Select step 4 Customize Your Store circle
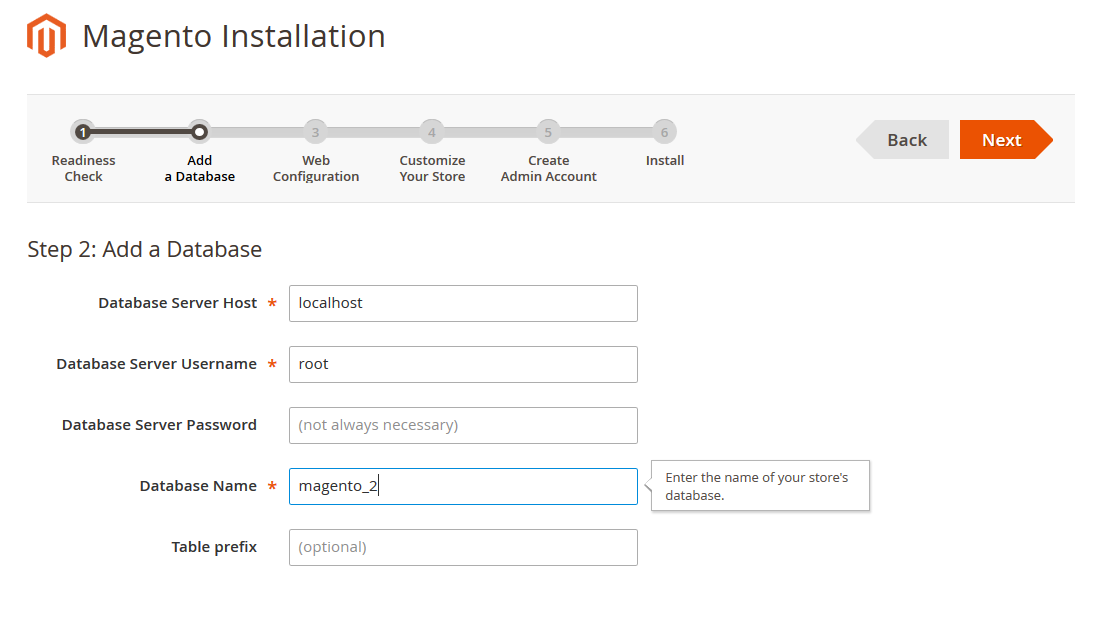Screen dimensions: 1095x628 (x=432, y=132)
